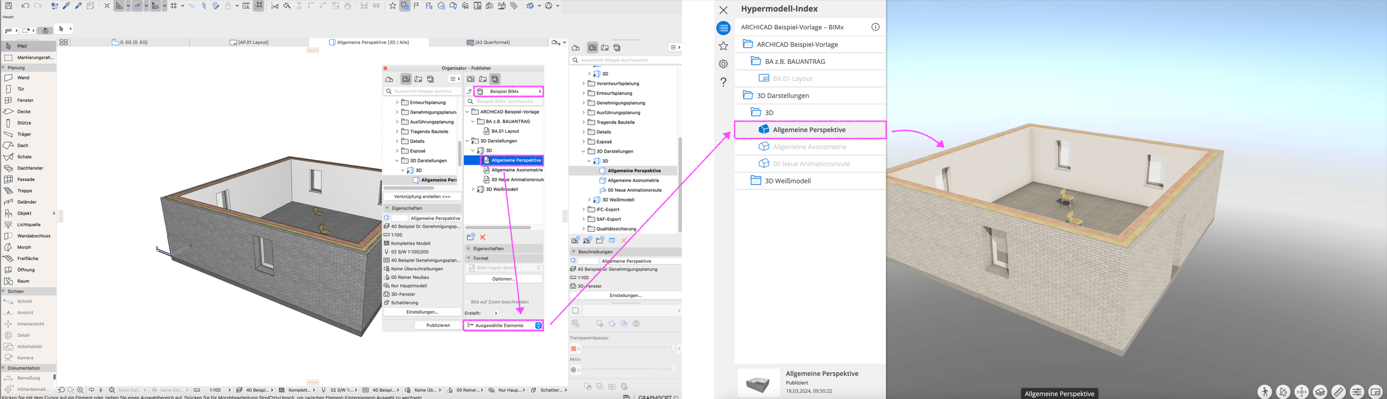
Task: Click Einstellungen... button in Organisator left pane
Action: click(422, 312)
